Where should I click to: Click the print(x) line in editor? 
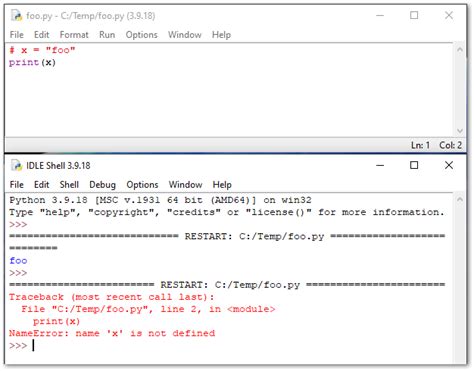point(32,63)
